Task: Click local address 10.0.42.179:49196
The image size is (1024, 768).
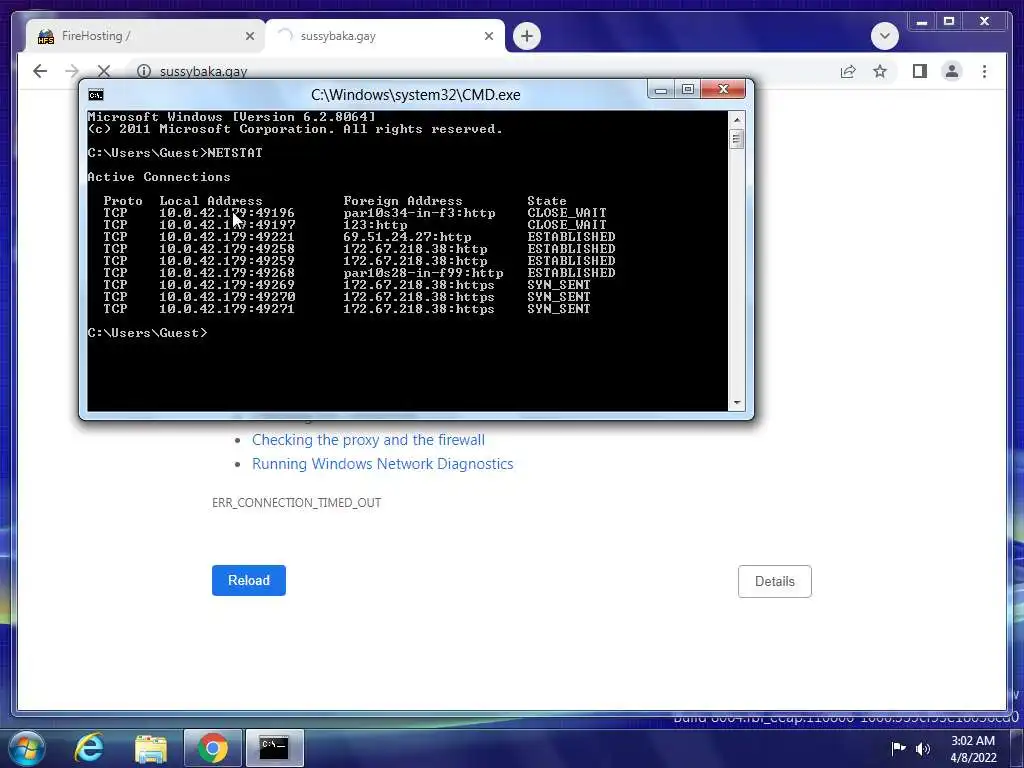Action: coord(227,213)
